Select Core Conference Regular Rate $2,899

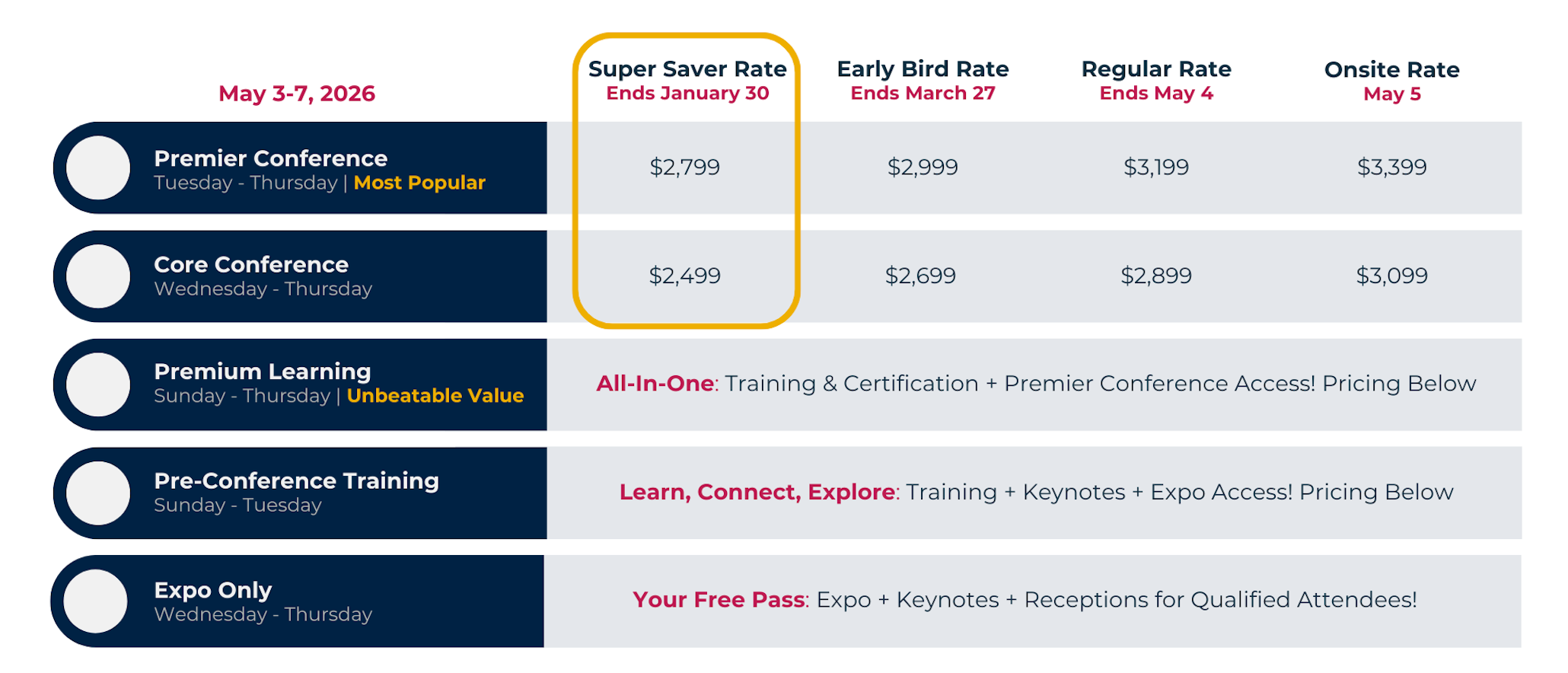[x=1156, y=276]
